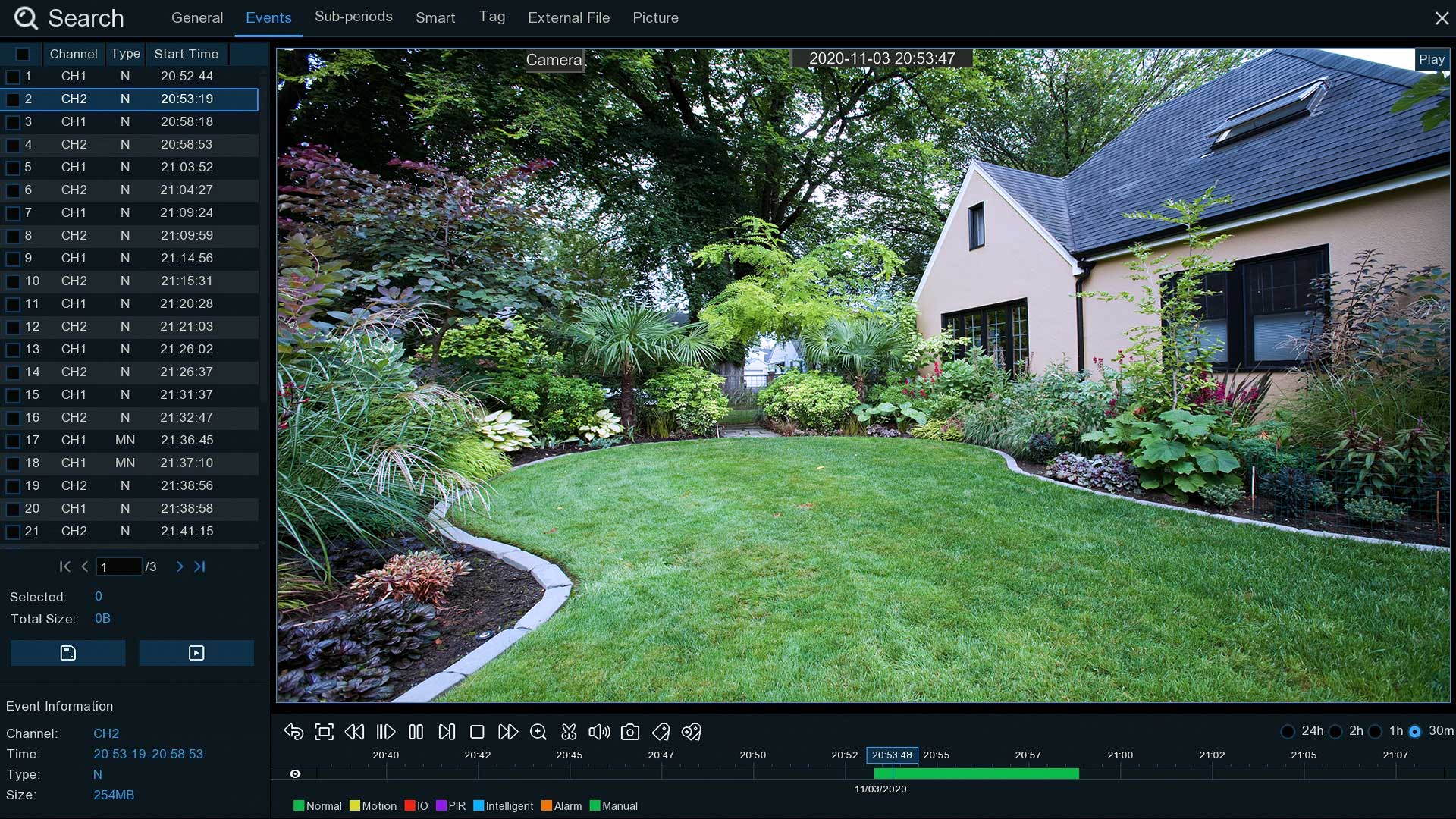Select the 1h timeline range option
Image resolution: width=1456 pixels, height=819 pixels.
click(1376, 732)
